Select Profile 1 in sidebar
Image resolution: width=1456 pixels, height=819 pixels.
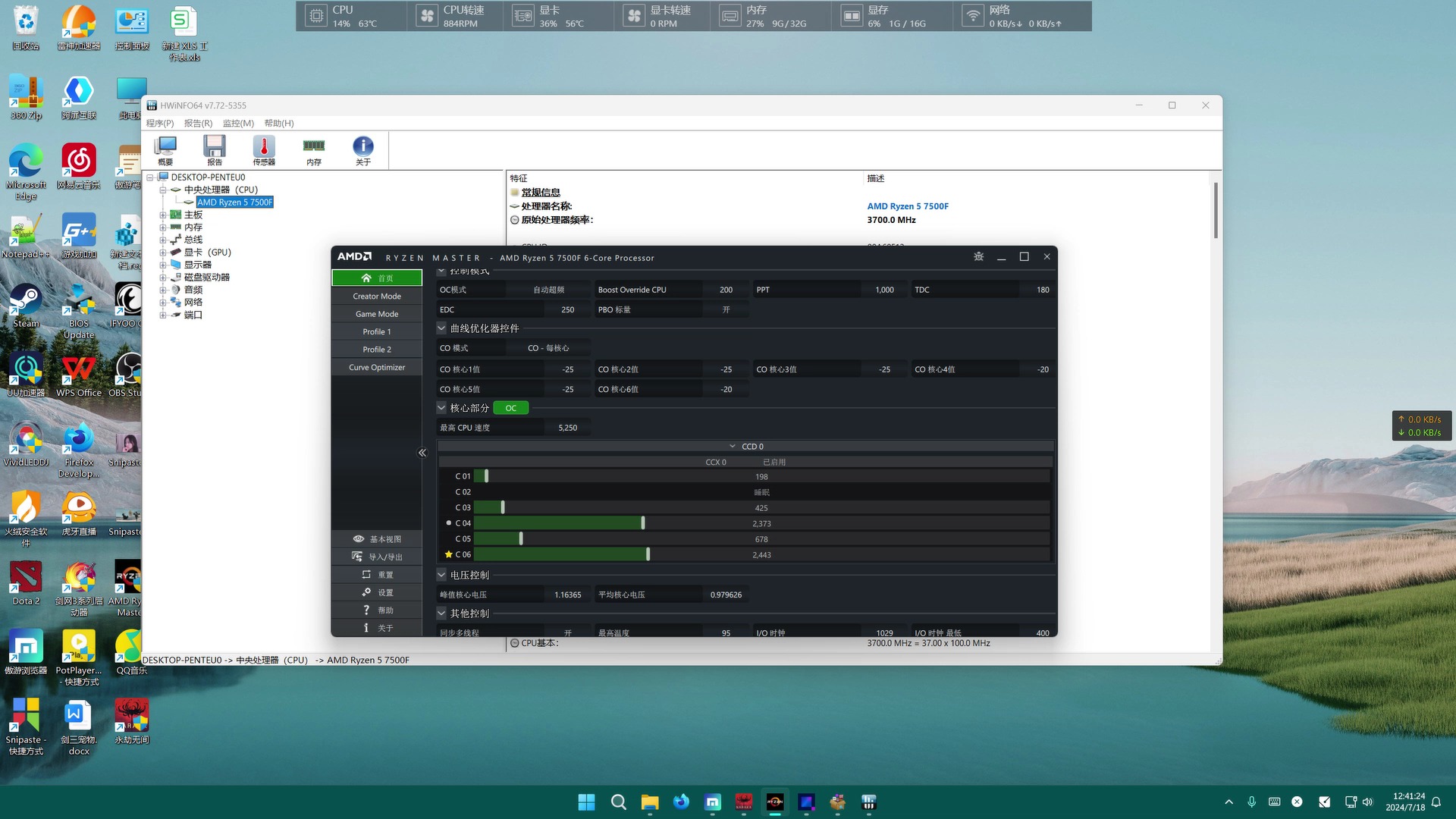pos(377,331)
